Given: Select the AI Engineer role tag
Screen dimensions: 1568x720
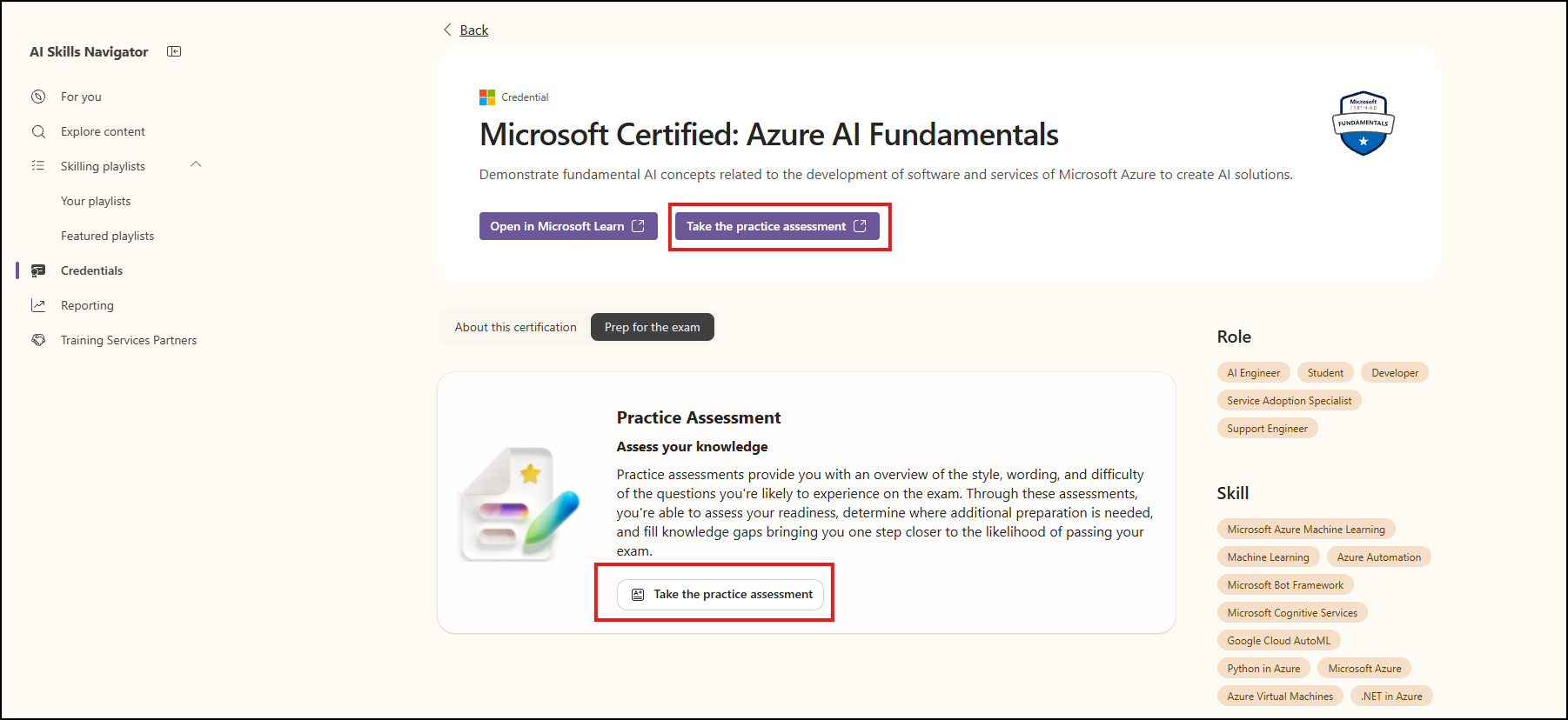Looking at the screenshot, I should pyautogui.click(x=1253, y=373).
